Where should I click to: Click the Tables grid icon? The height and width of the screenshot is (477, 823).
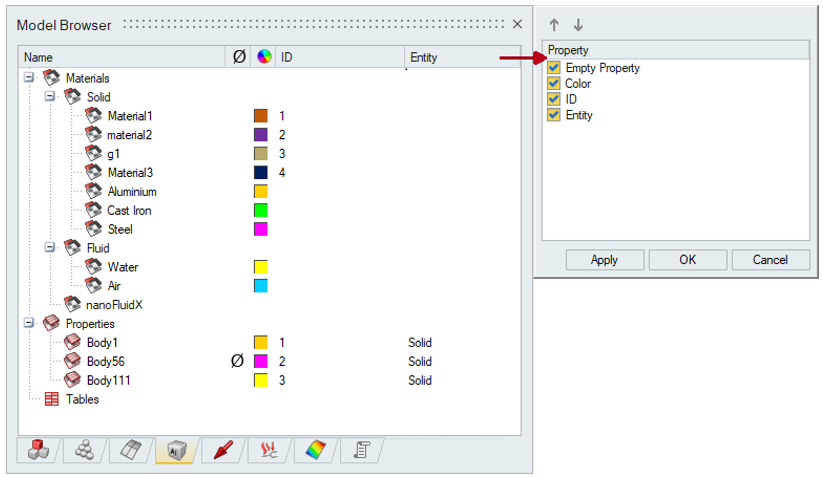pos(51,399)
